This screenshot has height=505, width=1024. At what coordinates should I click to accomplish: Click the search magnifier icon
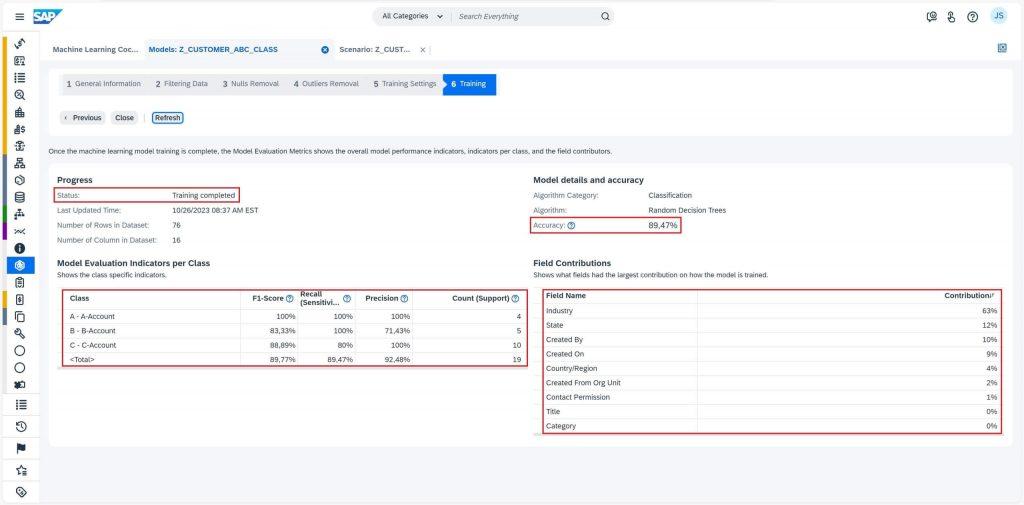605,16
